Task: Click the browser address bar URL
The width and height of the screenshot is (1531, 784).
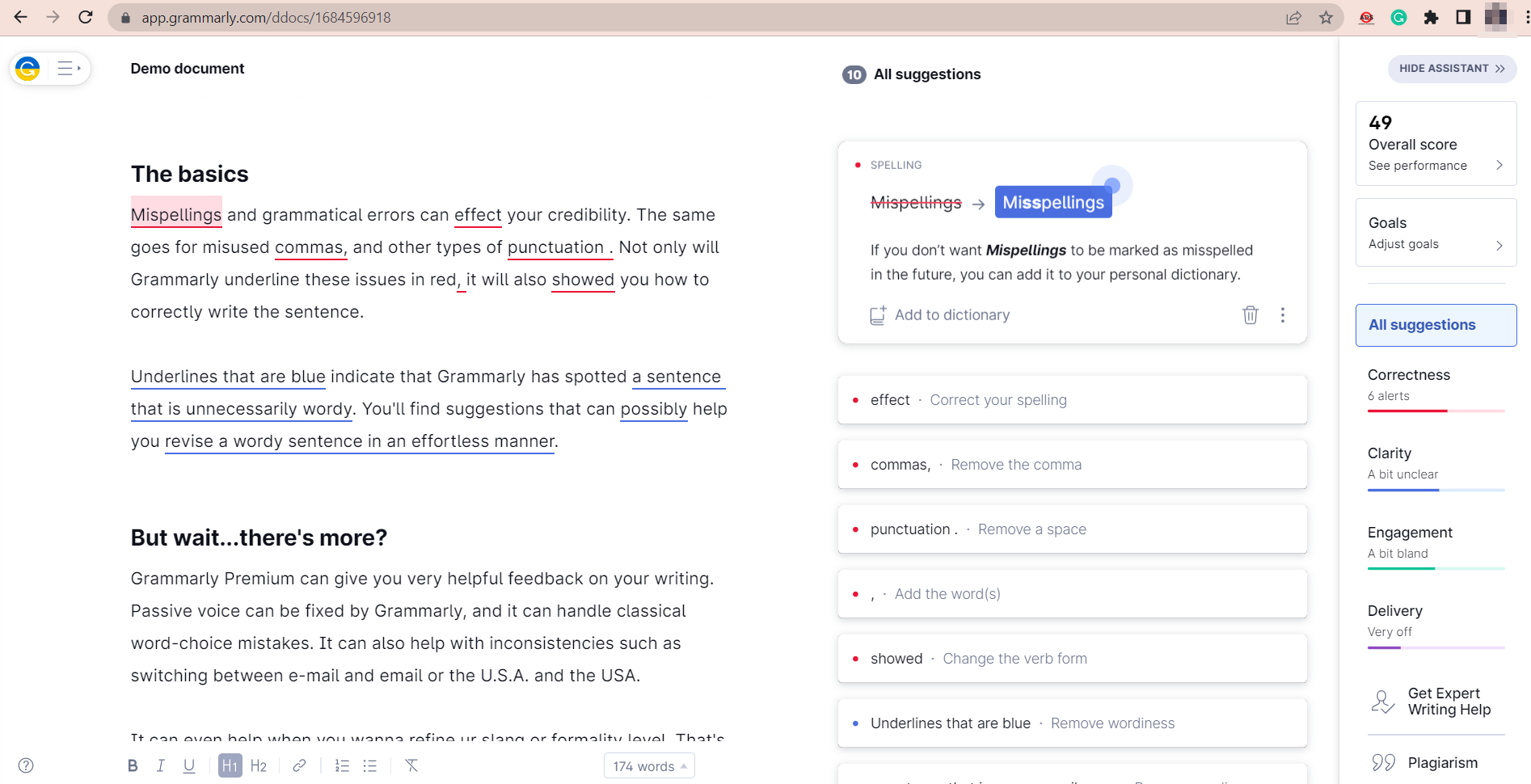Action: tap(266, 18)
